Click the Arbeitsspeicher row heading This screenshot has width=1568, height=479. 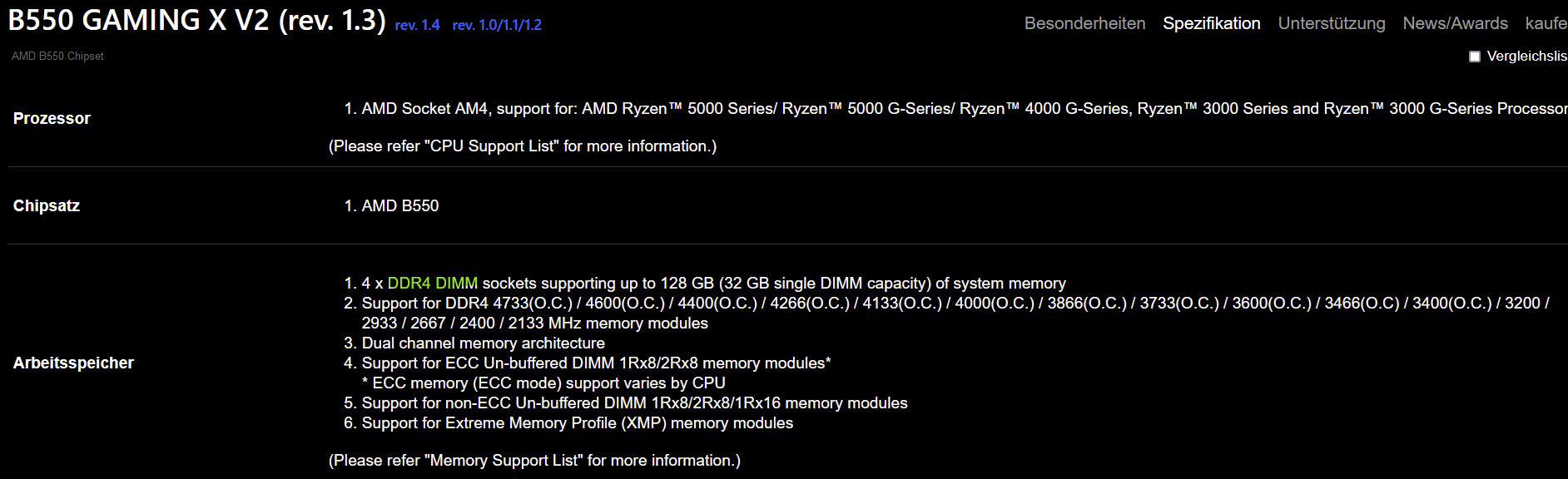[x=73, y=363]
